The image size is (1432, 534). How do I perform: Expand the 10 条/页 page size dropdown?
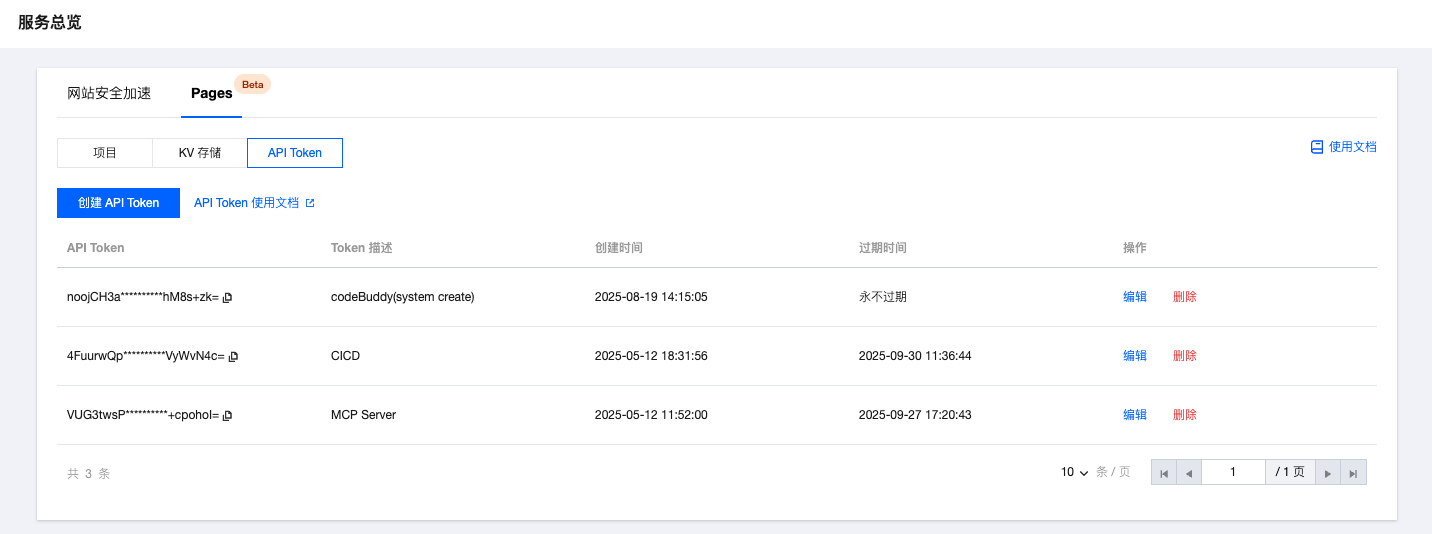click(x=1075, y=472)
